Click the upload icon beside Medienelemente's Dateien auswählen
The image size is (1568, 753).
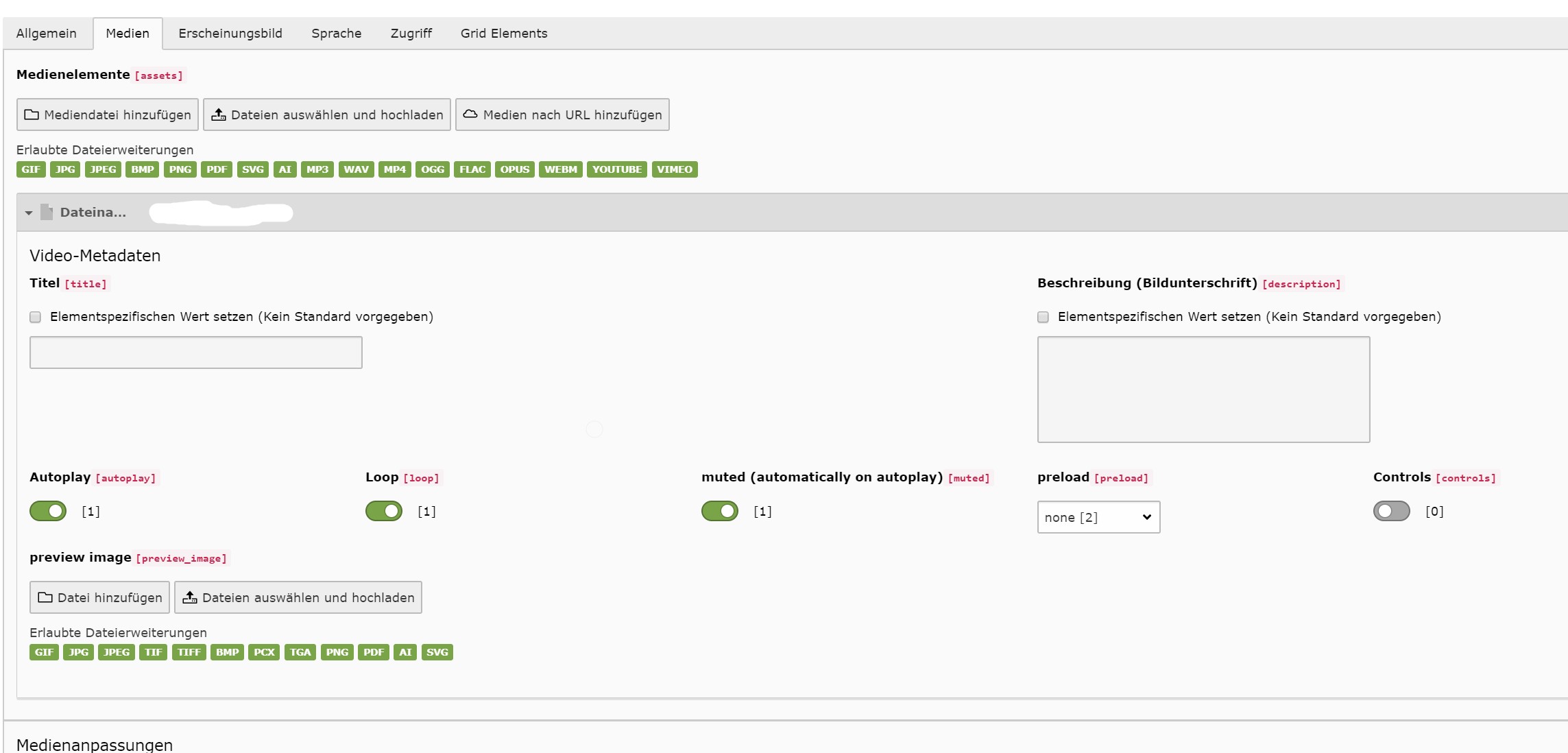[x=219, y=115]
